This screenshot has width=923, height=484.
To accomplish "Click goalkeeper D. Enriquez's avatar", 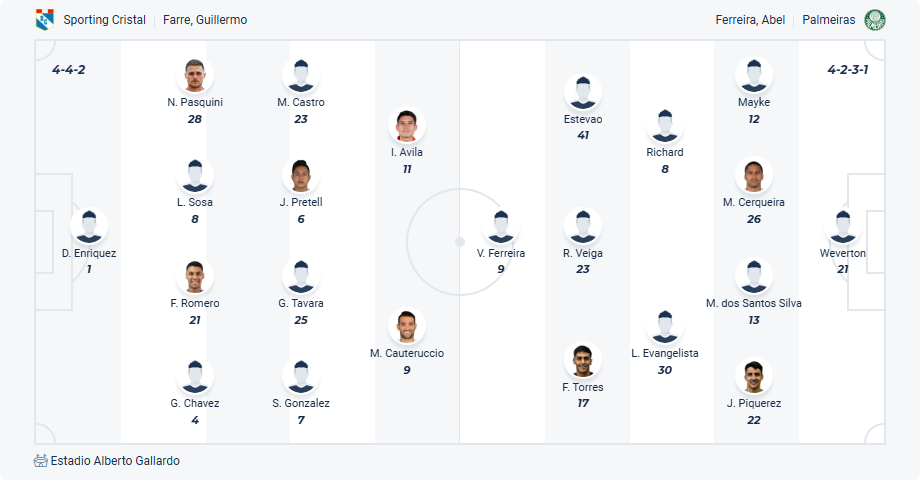I will pos(89,227).
